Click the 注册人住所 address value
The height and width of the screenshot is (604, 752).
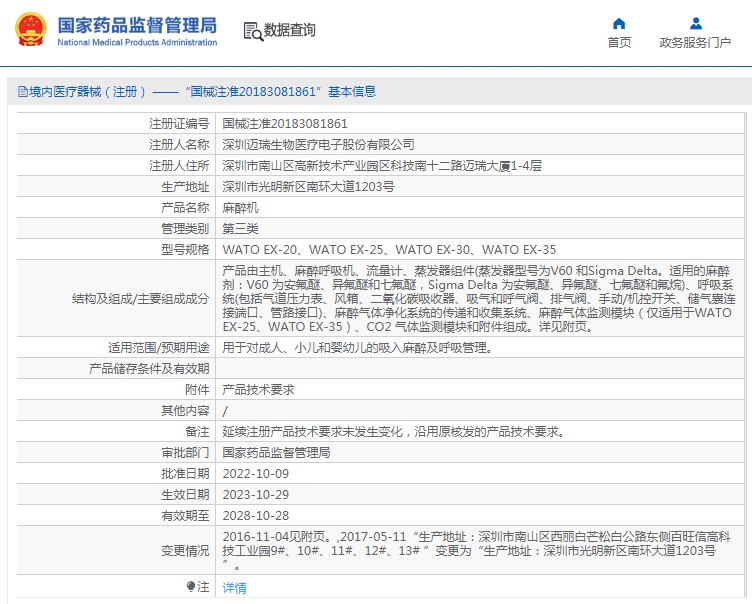click(x=382, y=166)
